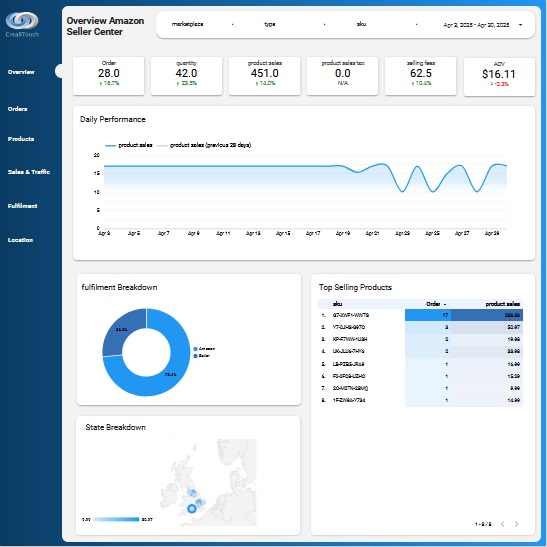Open the date range picker
Viewport: 547px width, 547px height.
click(482, 25)
